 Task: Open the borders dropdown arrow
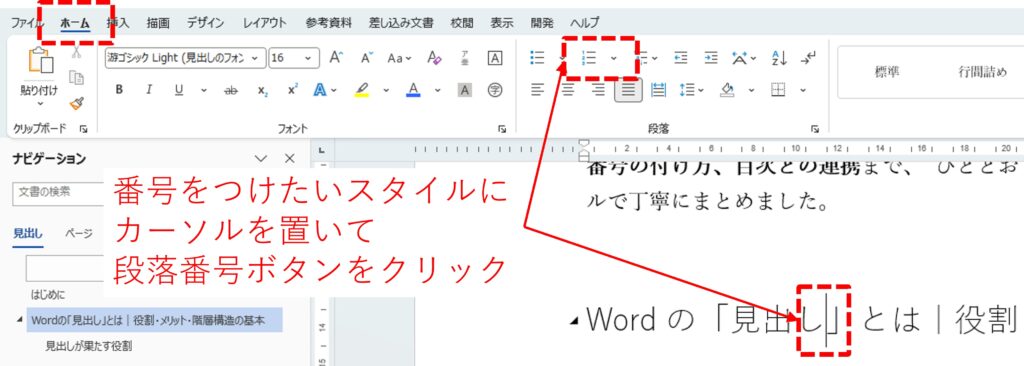803,90
